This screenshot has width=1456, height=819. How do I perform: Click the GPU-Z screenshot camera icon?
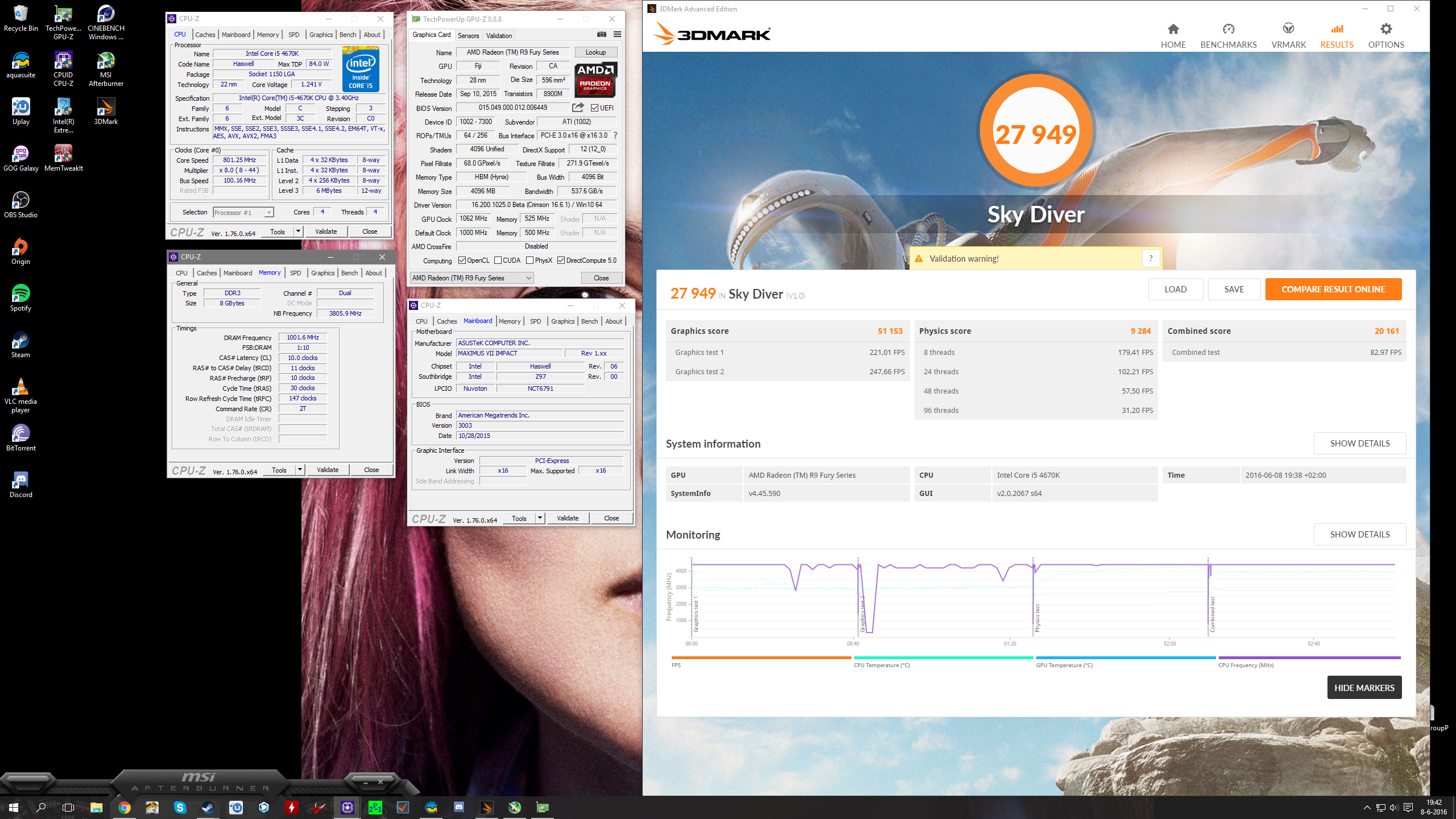point(602,34)
